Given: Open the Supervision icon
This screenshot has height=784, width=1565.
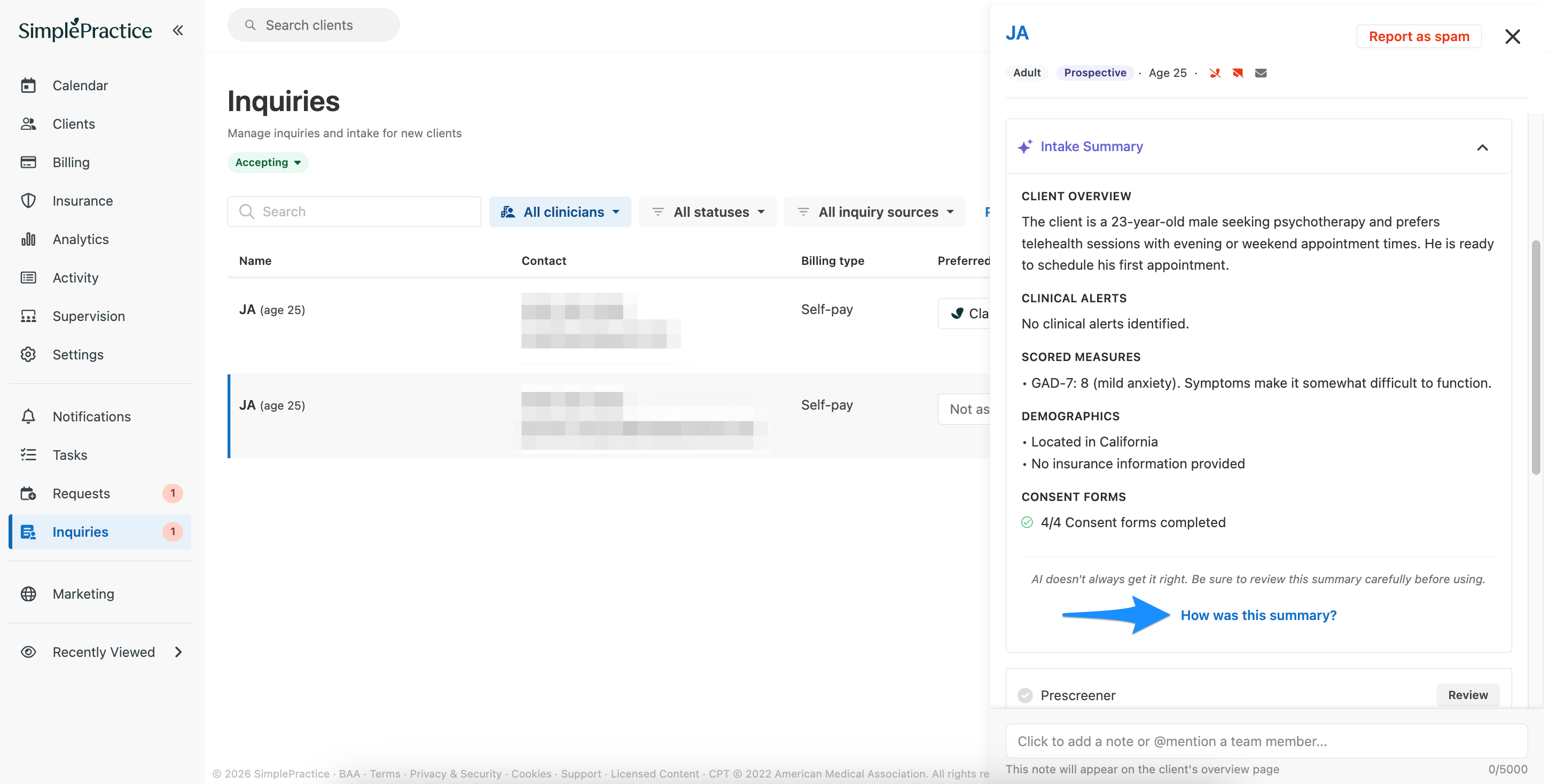Looking at the screenshot, I should point(28,316).
